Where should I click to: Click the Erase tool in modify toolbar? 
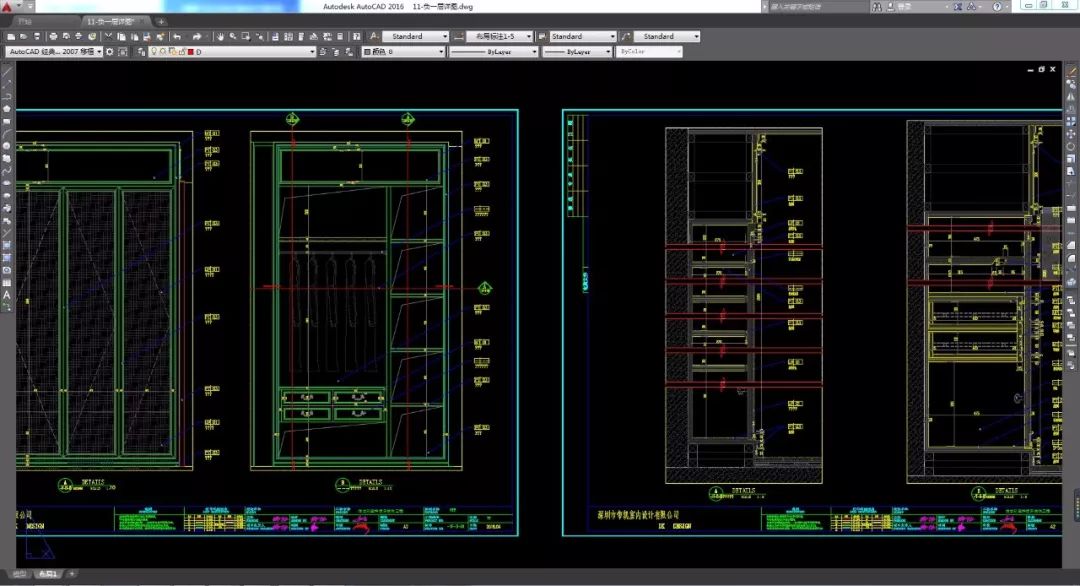pos(1071,72)
